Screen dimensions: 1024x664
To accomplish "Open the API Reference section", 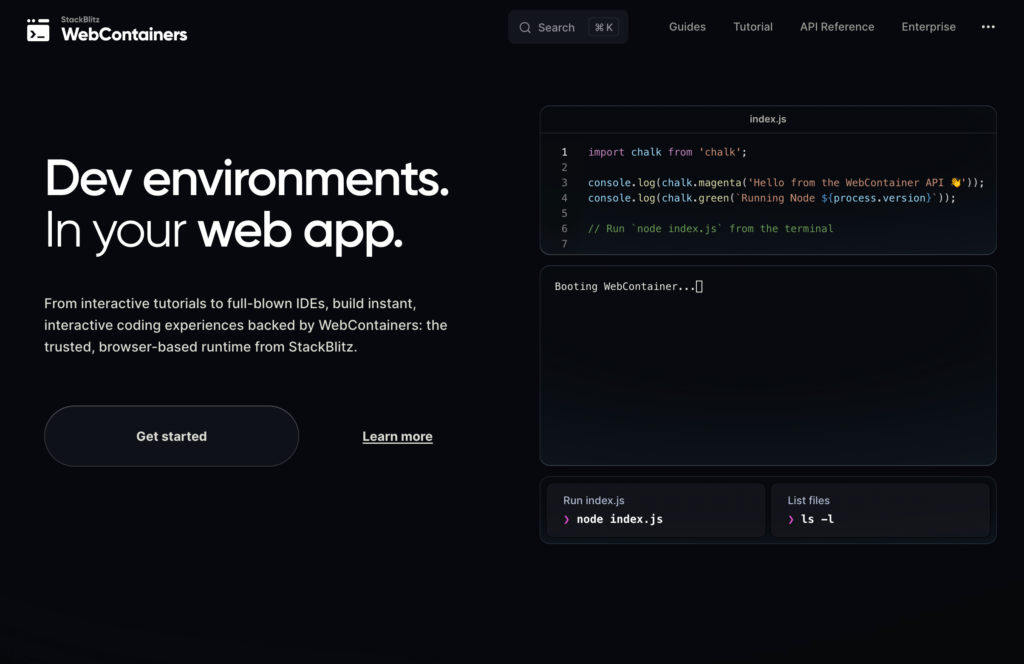I will [836, 27].
